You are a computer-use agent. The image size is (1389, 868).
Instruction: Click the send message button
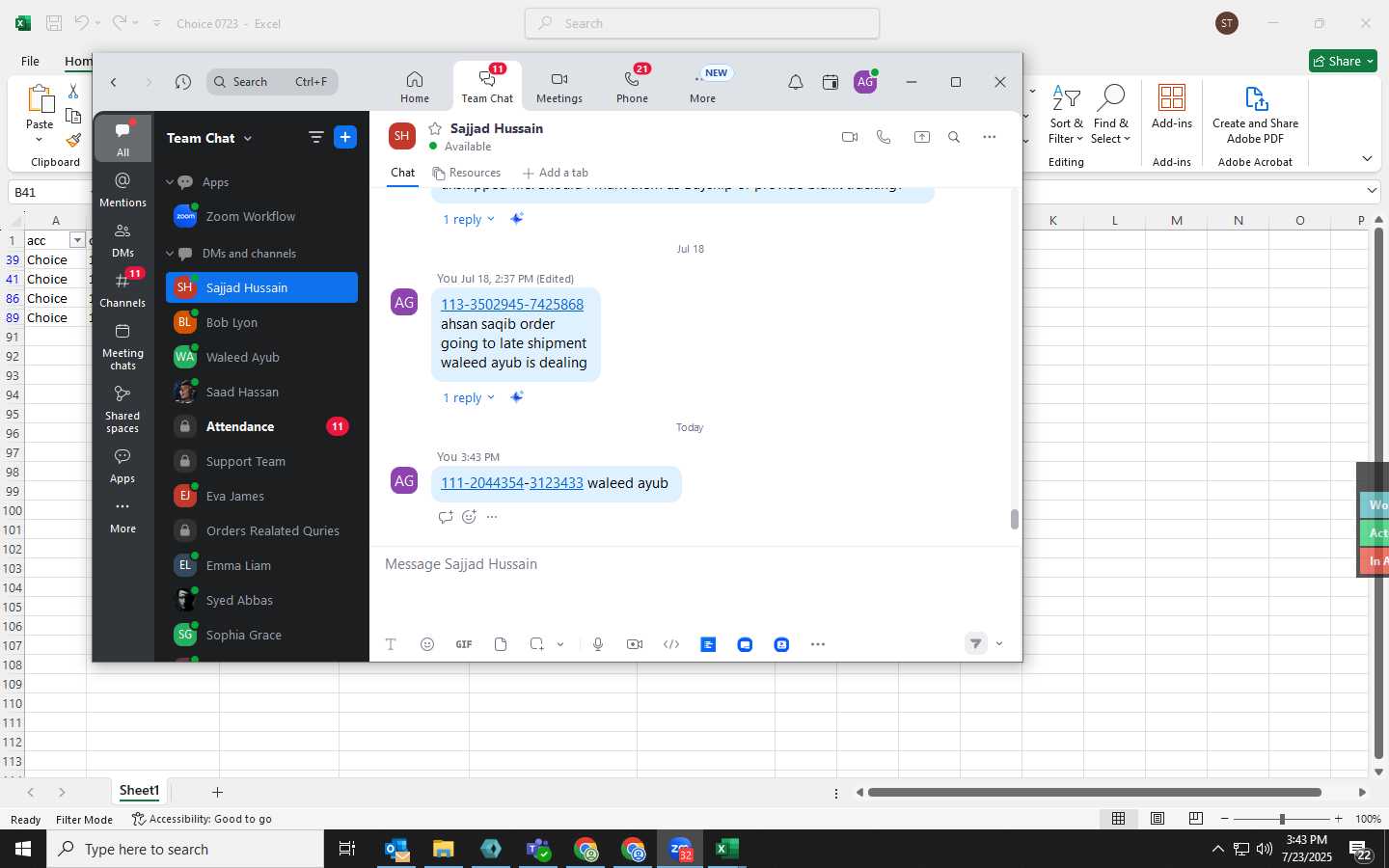point(976,643)
